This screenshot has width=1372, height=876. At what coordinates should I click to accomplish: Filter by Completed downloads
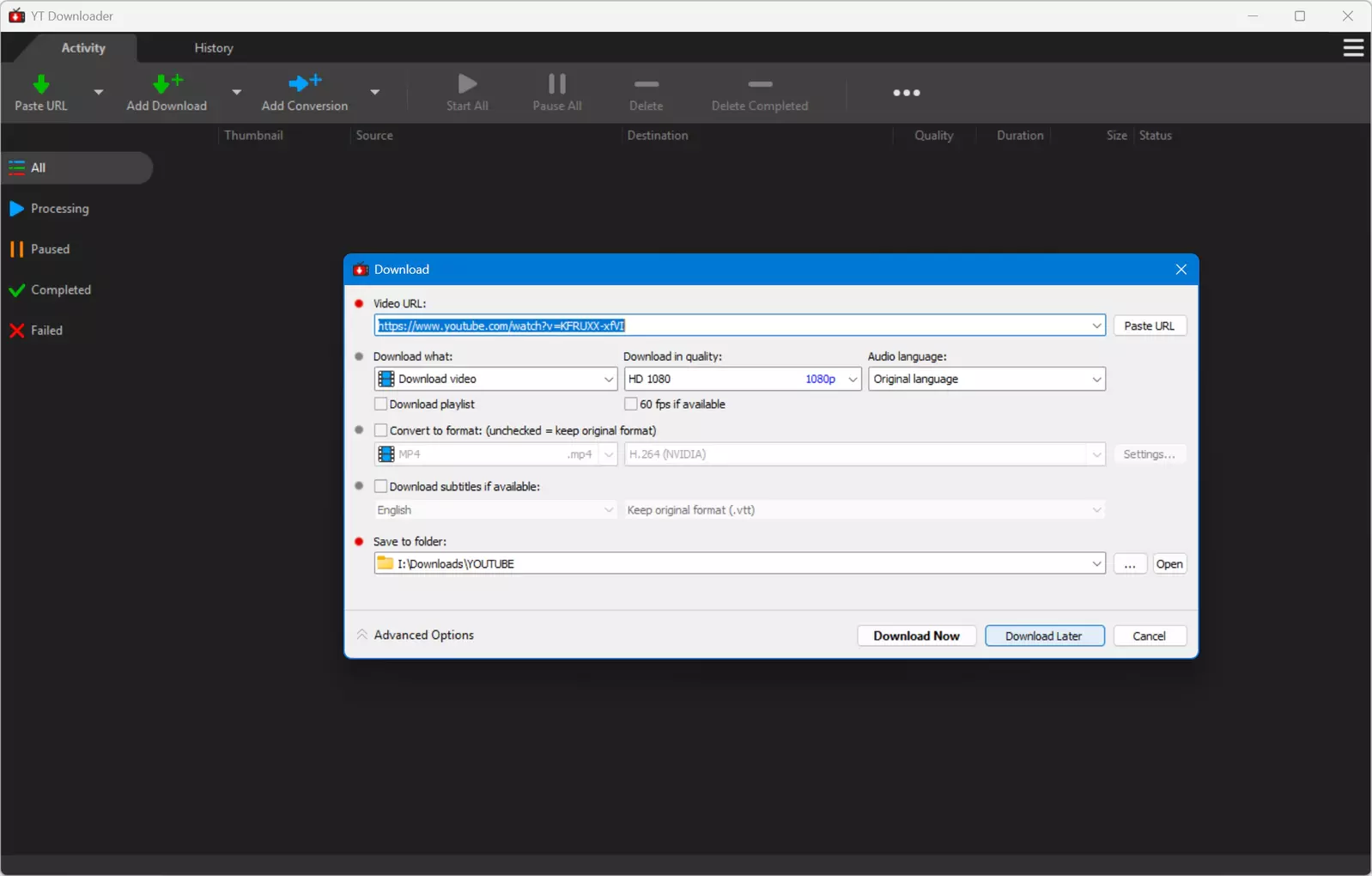50,290
